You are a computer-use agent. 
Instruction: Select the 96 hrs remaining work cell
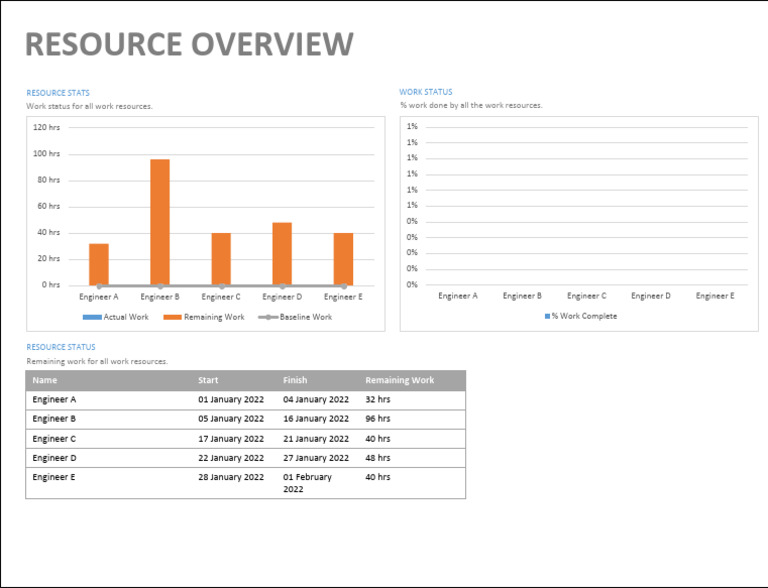point(378,419)
